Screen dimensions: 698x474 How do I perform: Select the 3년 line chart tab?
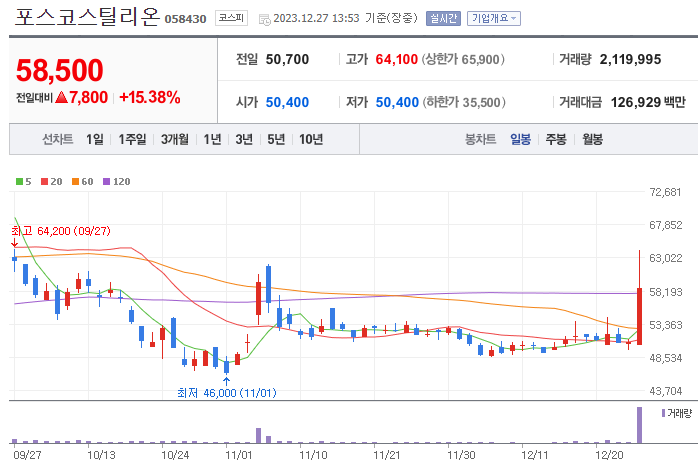click(x=244, y=139)
